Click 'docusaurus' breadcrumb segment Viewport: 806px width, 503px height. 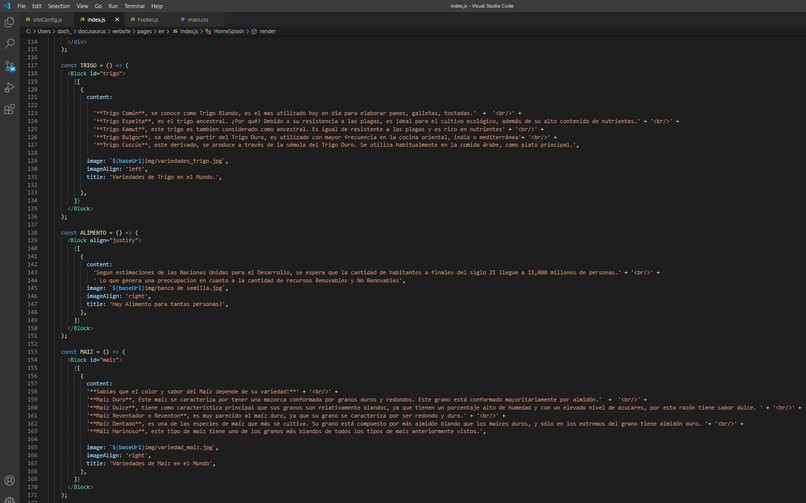pos(91,31)
